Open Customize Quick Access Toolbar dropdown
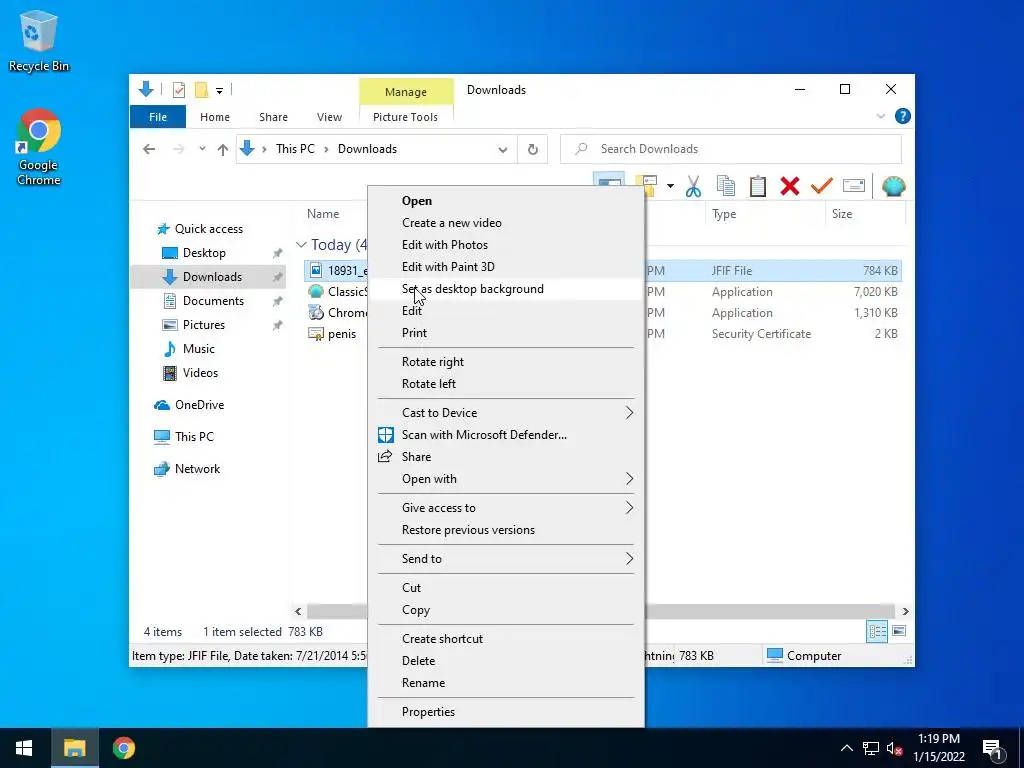This screenshot has width=1024, height=768. click(x=219, y=91)
